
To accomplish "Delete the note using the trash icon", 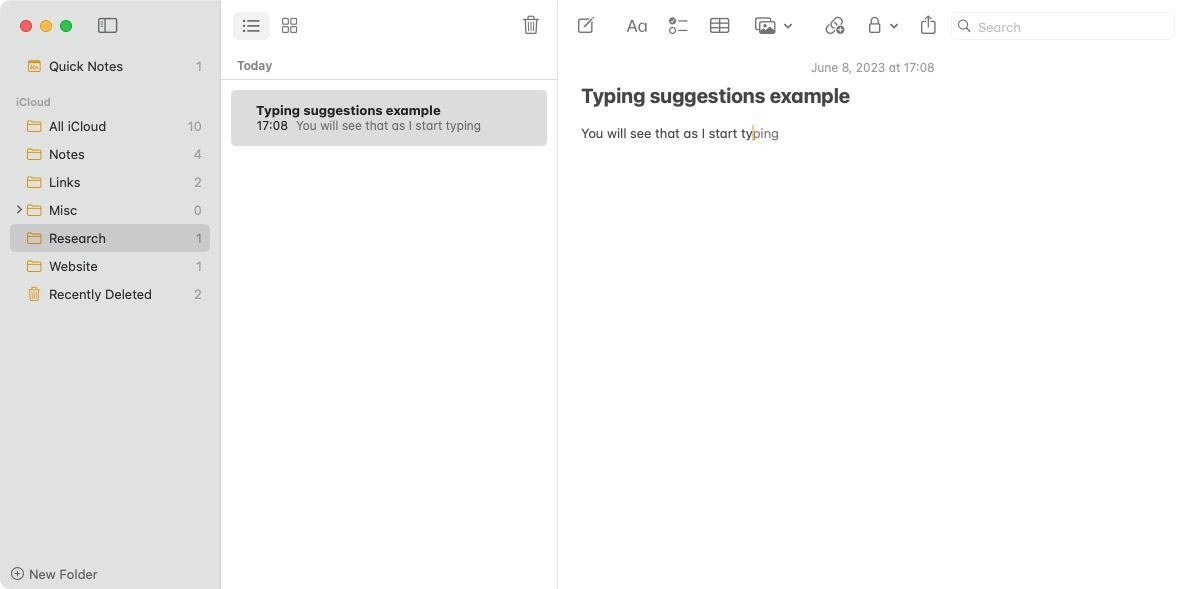I will [531, 24].
